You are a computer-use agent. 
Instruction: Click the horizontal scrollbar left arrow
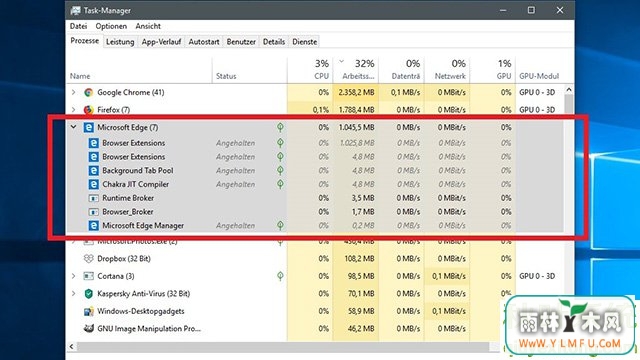coord(71,347)
